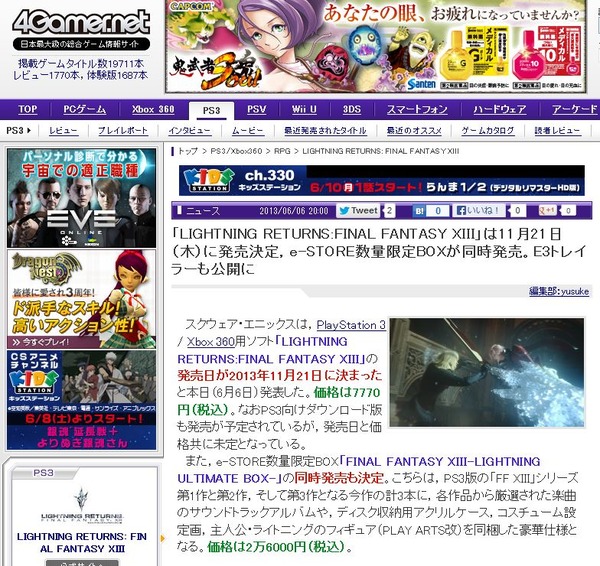Open the EVE Online sidebar ad
Viewport: 600px width, 566px height.
(82, 198)
